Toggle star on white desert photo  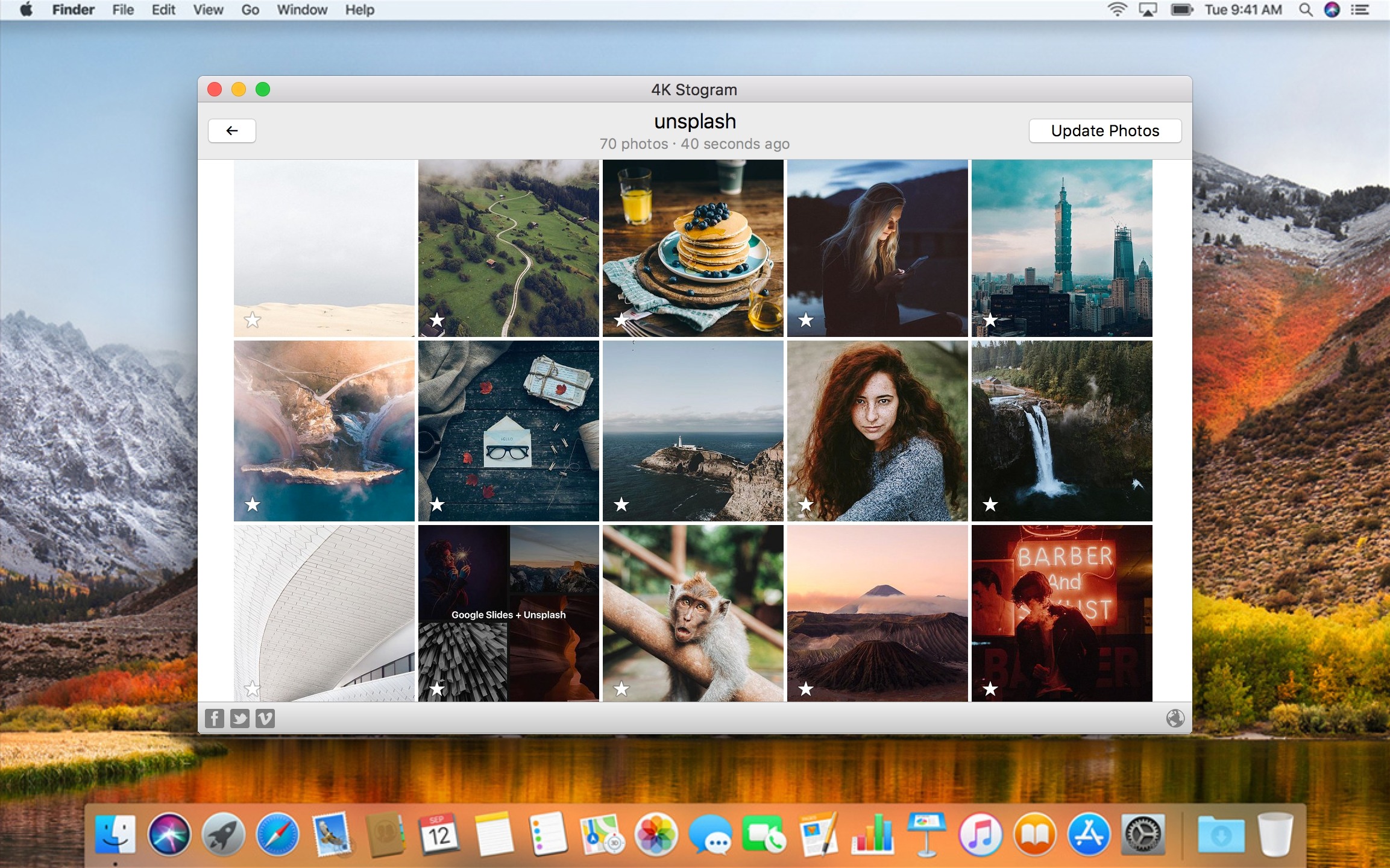coord(253,320)
